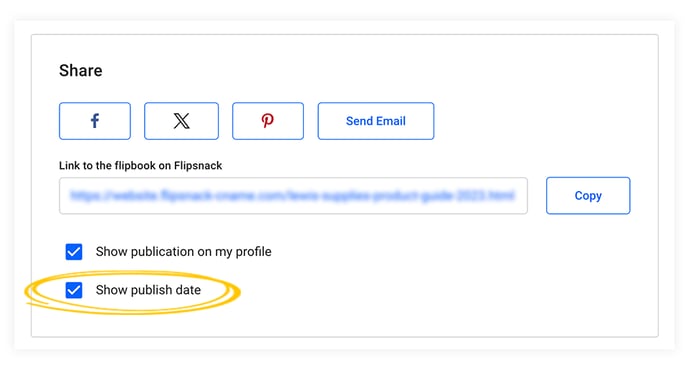This screenshot has height=370, width=688.
Task: Copy the flipbook link
Action: pos(588,196)
